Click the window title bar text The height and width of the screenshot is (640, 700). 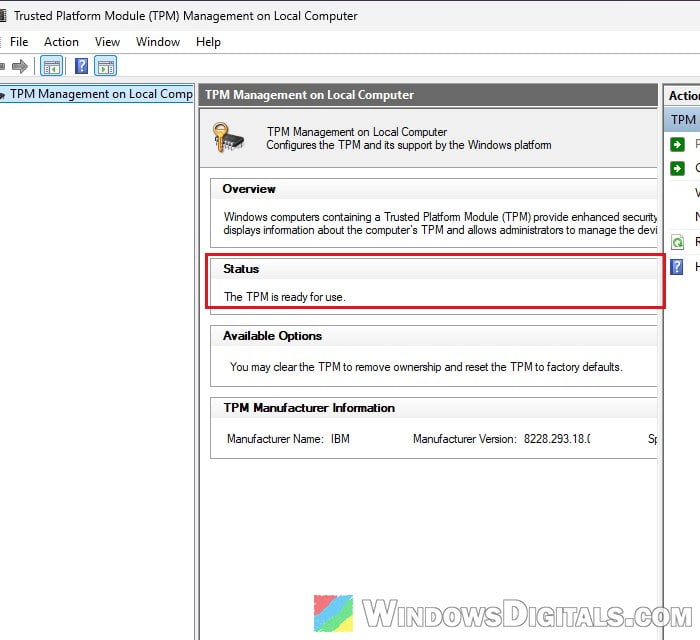coord(185,16)
